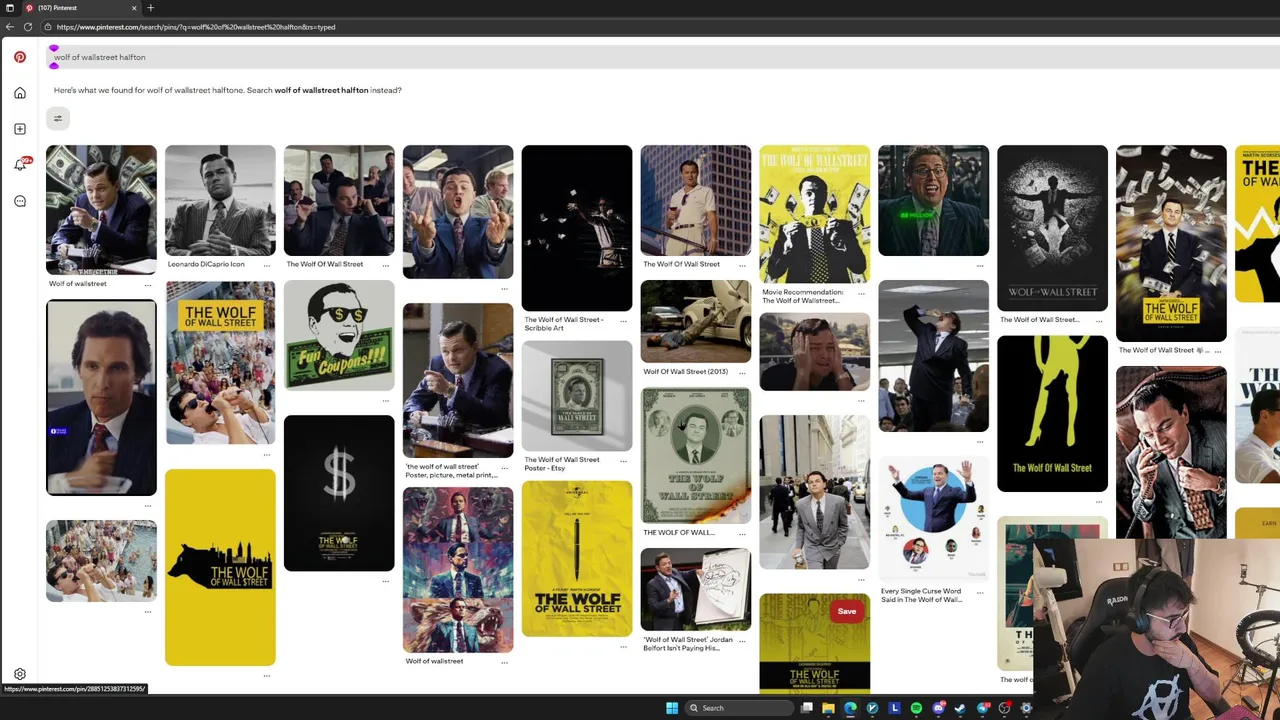Screen dimensions: 1280x720
Task: Open the 'Fun Coupons!!!' green cartoon pin
Action: point(339,335)
